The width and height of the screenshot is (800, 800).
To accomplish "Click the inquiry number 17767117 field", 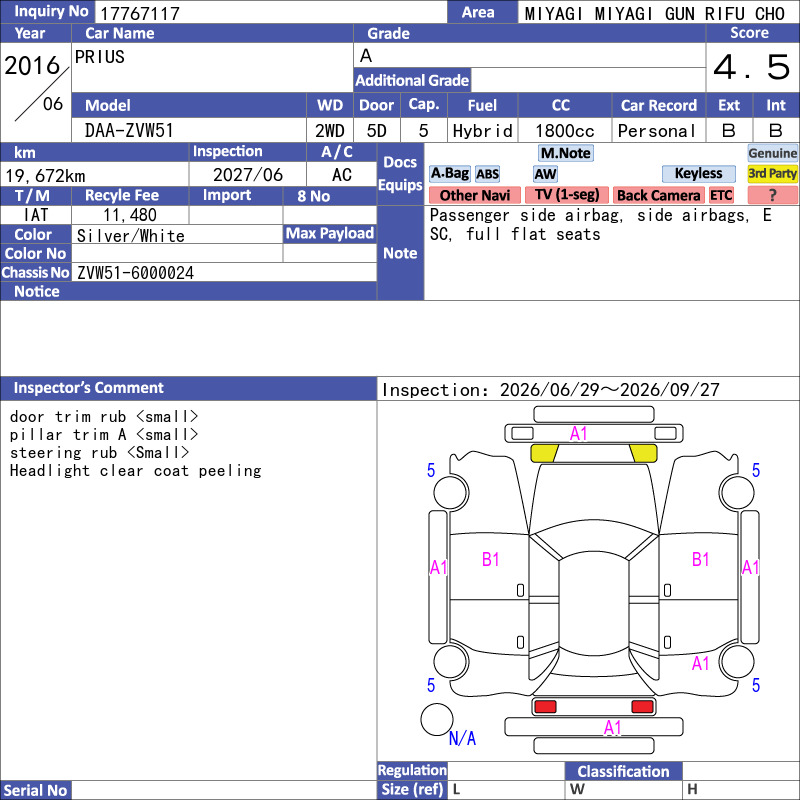I will [271, 13].
